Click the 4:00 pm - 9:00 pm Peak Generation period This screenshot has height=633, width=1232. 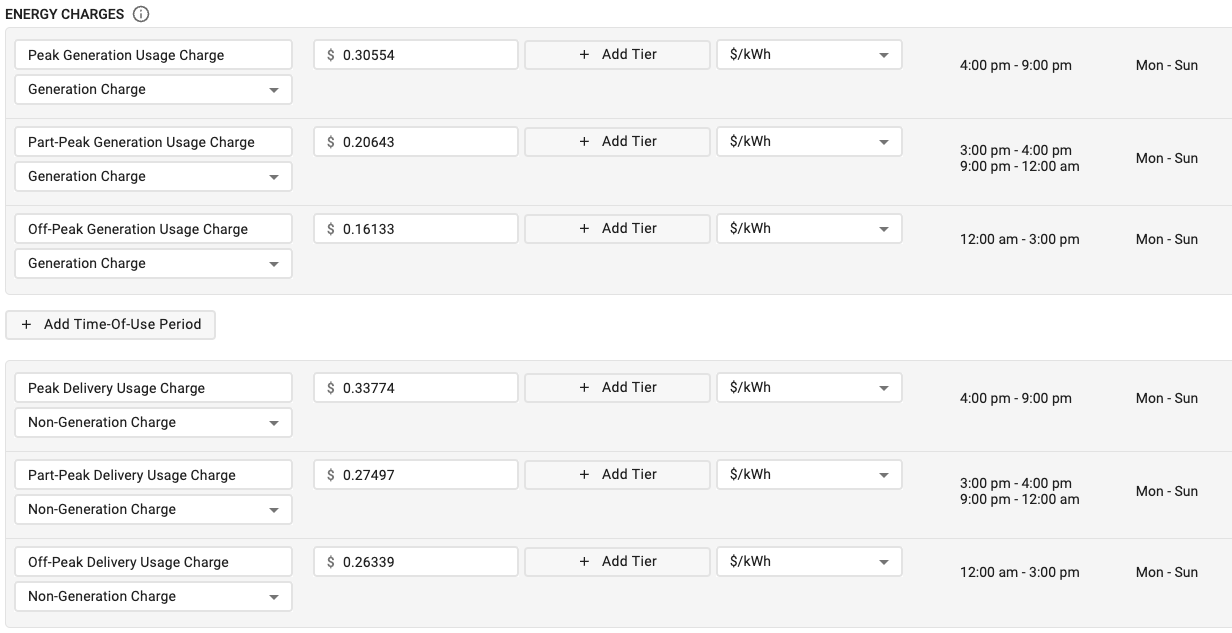click(x=1015, y=66)
